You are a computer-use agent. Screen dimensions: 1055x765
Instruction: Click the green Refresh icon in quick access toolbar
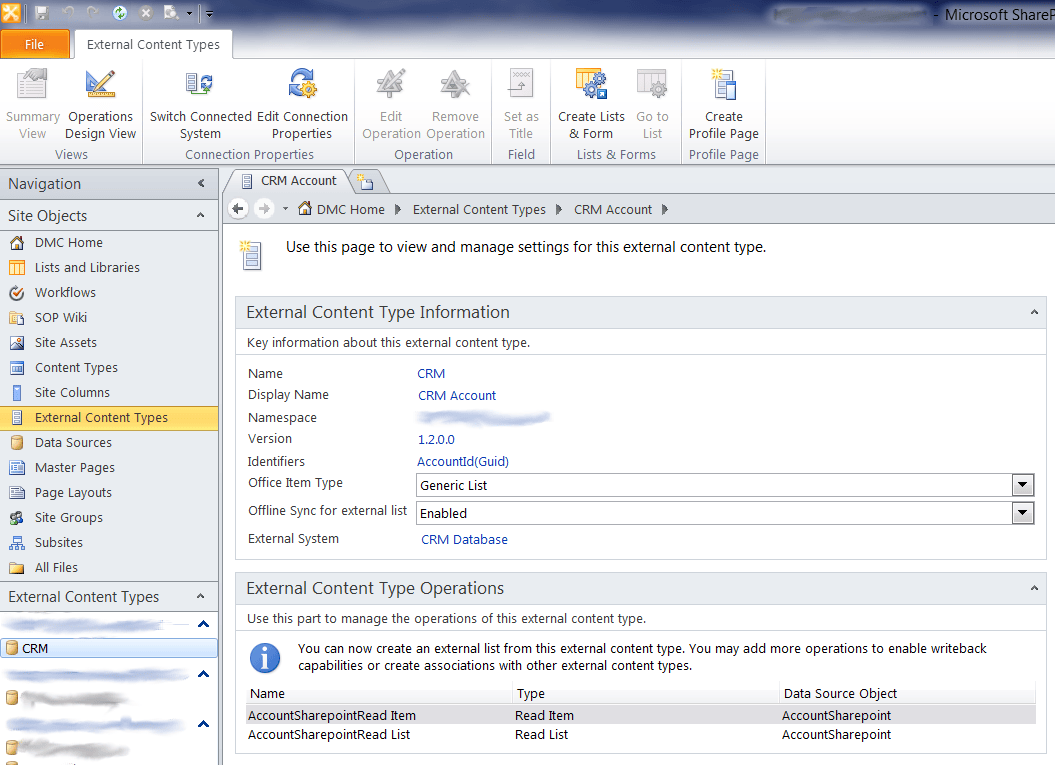tap(120, 13)
